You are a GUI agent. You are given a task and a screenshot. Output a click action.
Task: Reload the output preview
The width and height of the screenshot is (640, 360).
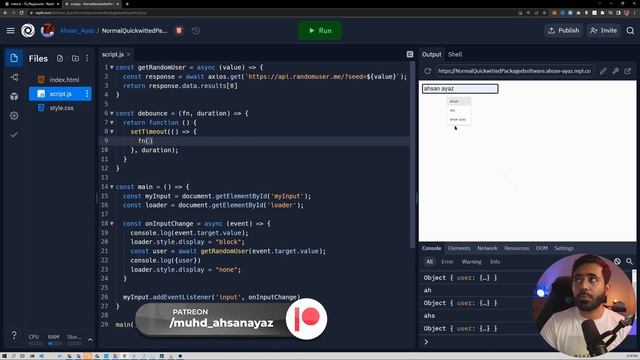click(427, 71)
